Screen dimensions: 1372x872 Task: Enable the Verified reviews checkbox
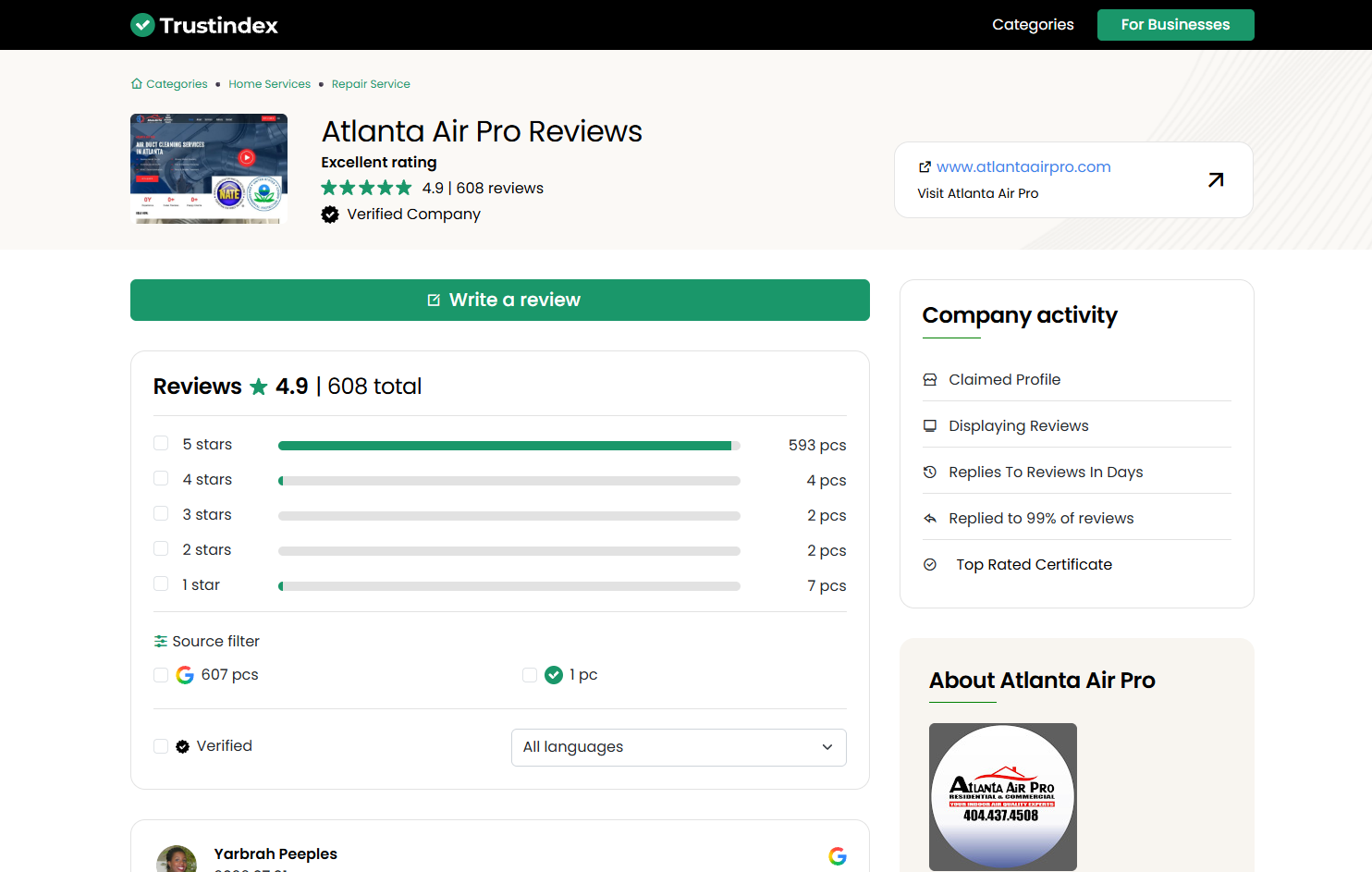(161, 746)
